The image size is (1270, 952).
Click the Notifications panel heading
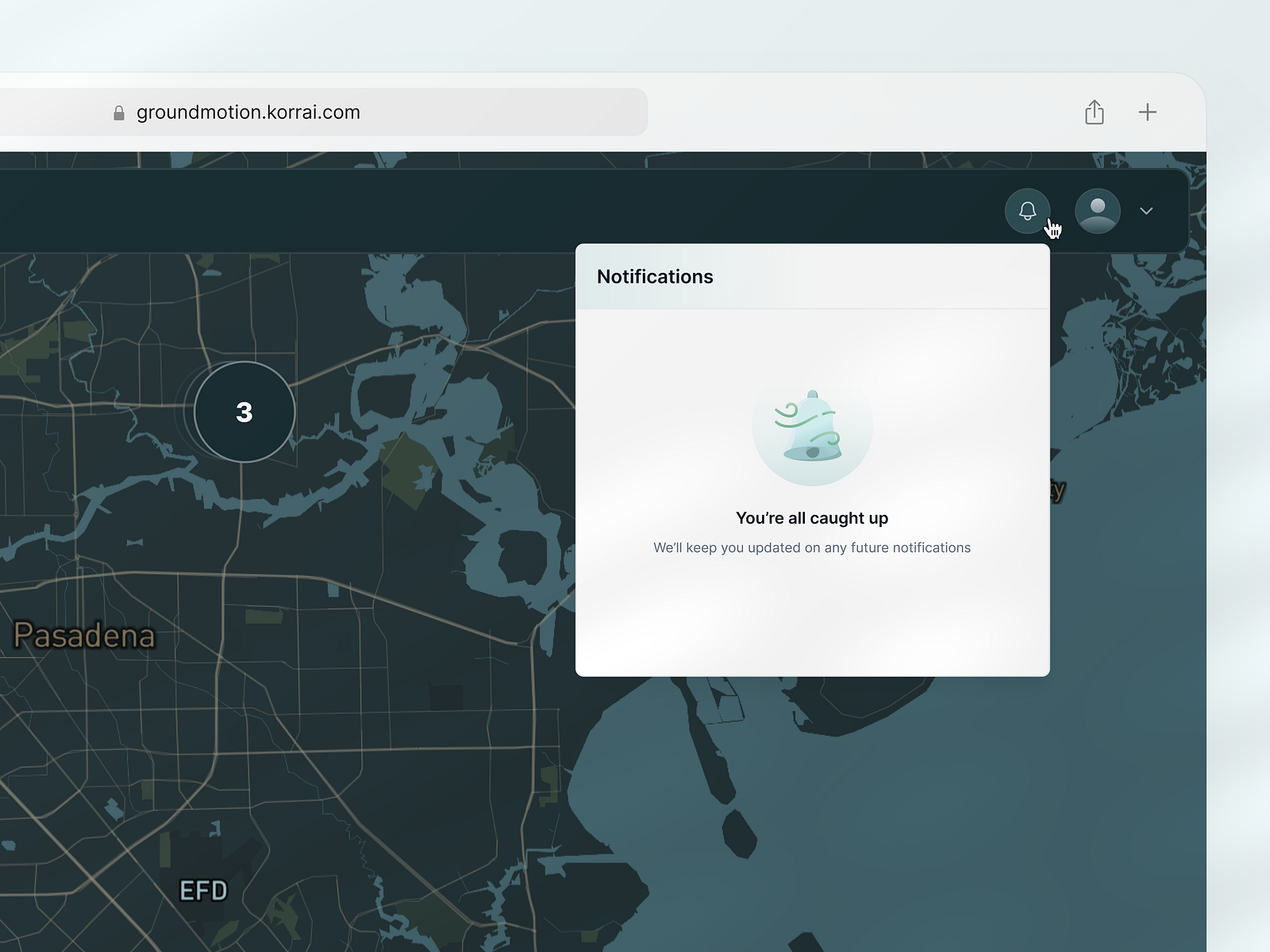point(655,277)
